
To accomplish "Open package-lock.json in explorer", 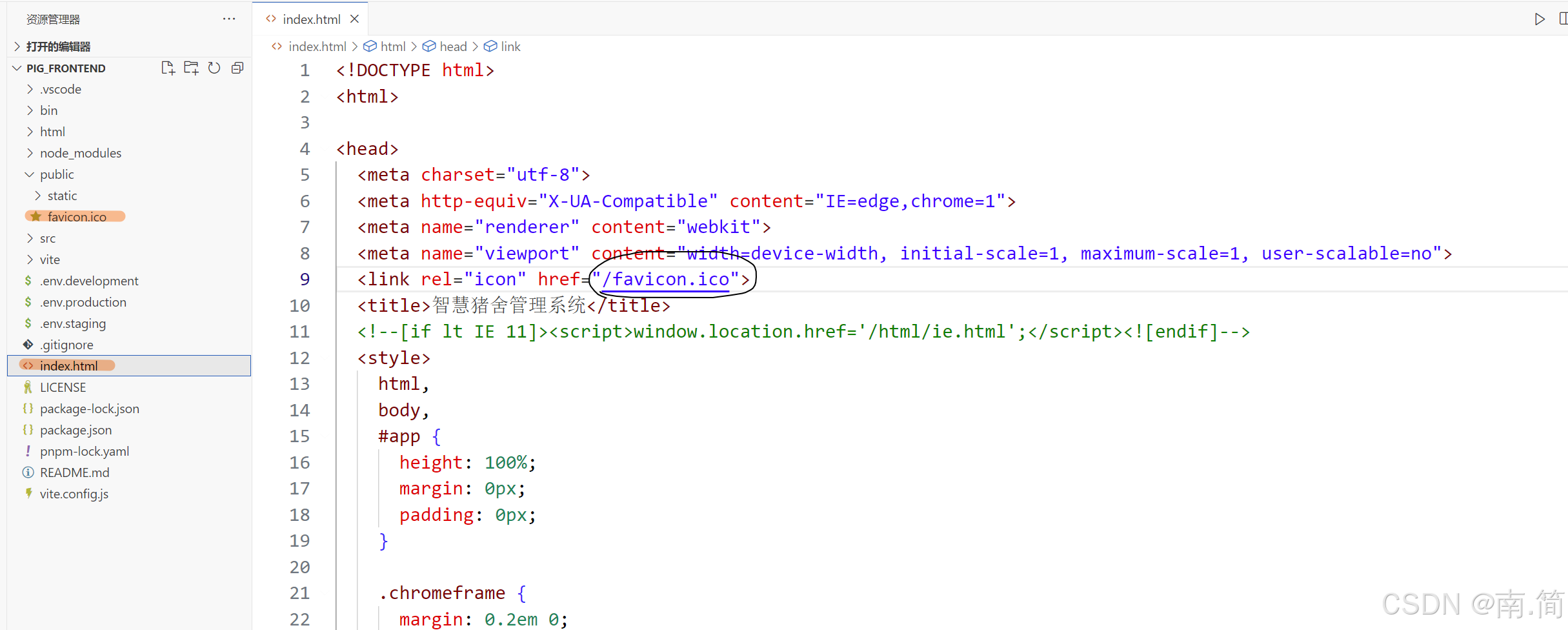I will [x=129, y=409].
